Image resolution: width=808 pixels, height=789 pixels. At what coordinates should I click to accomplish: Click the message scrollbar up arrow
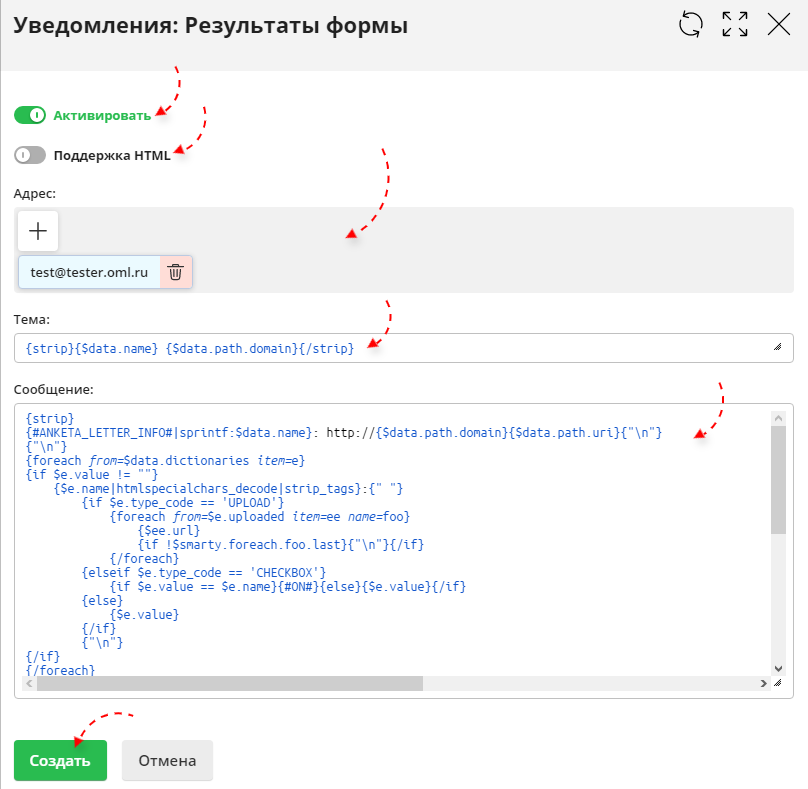778,417
